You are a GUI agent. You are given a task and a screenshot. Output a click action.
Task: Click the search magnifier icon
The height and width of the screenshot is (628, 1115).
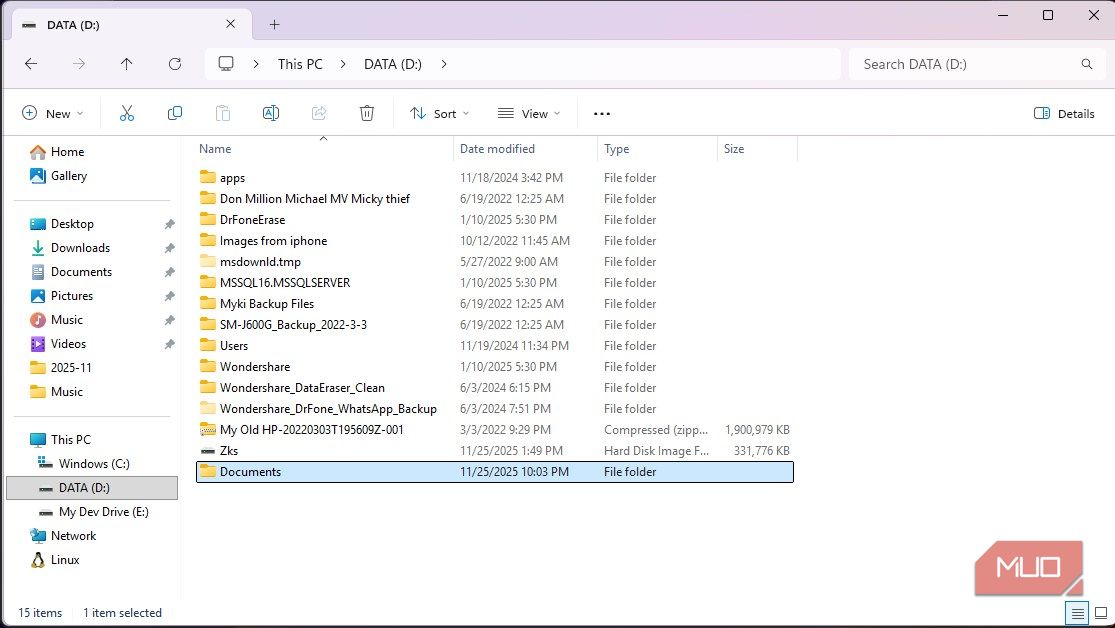pos(1087,64)
